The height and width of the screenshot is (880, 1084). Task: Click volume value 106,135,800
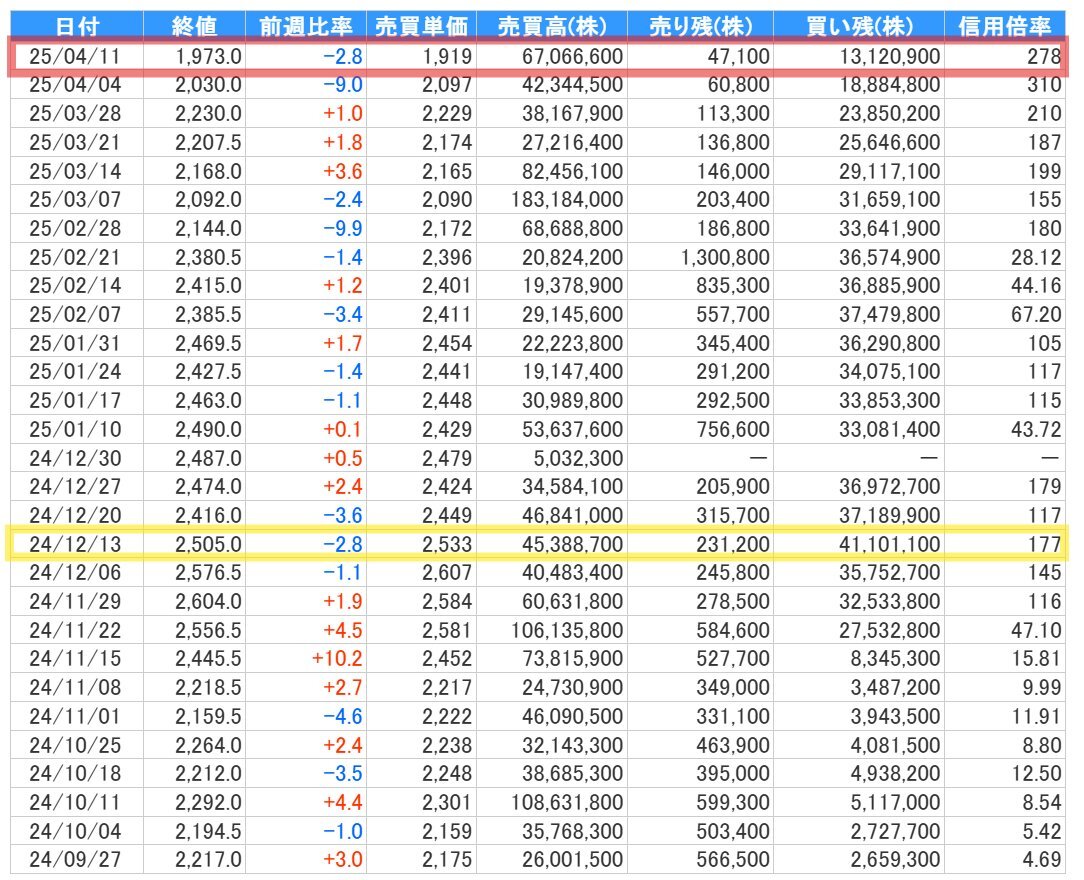pyautogui.click(x=567, y=630)
